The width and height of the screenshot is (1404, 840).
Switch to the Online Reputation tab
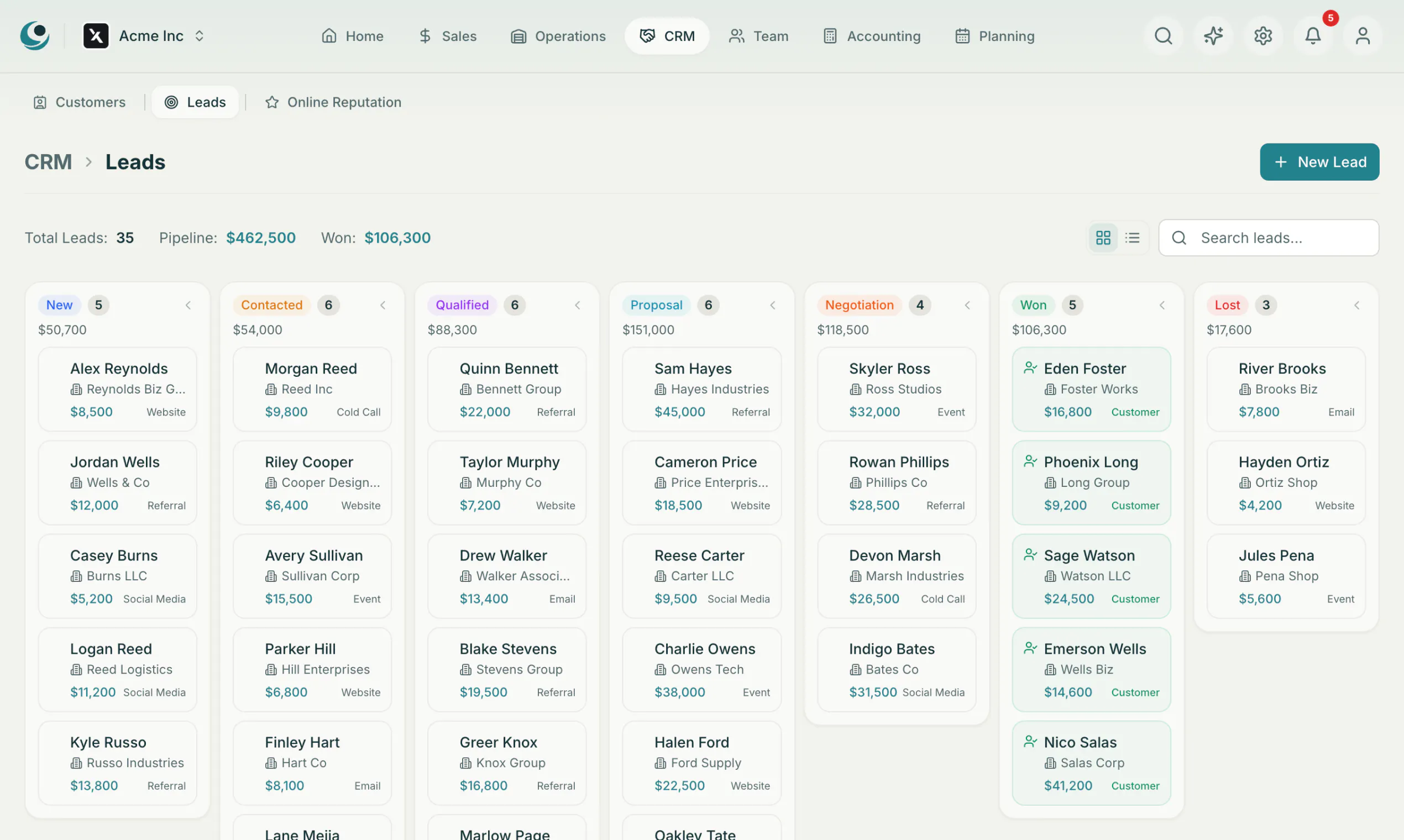coord(333,102)
